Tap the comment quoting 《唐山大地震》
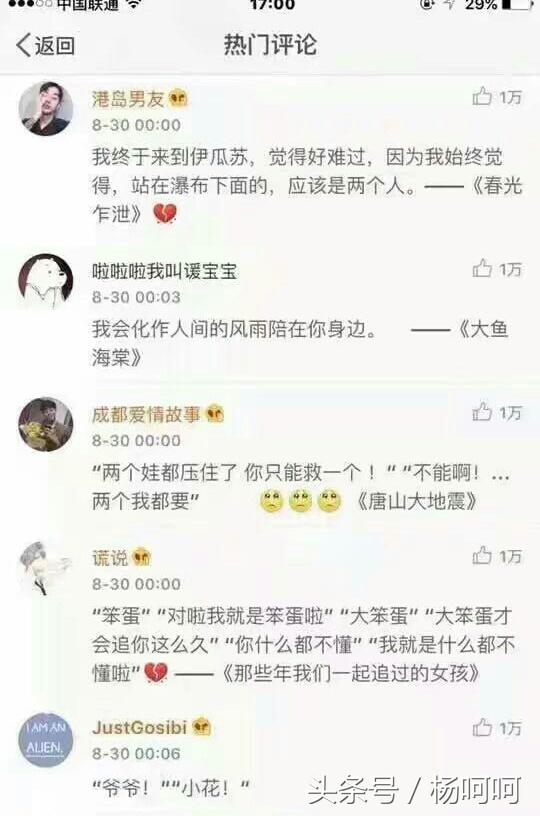Image resolution: width=540 pixels, height=816 pixels. click(x=301, y=487)
